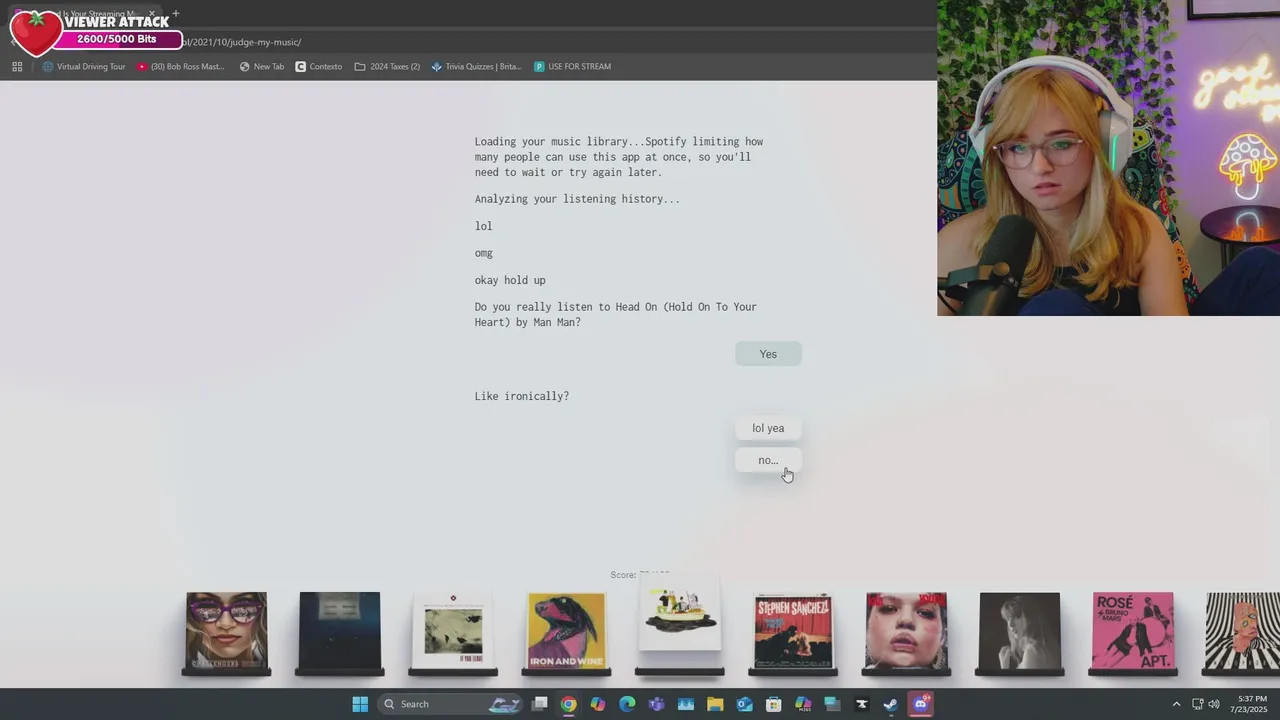Open the Windows Start menu
This screenshot has width=1280, height=720.
360,704
